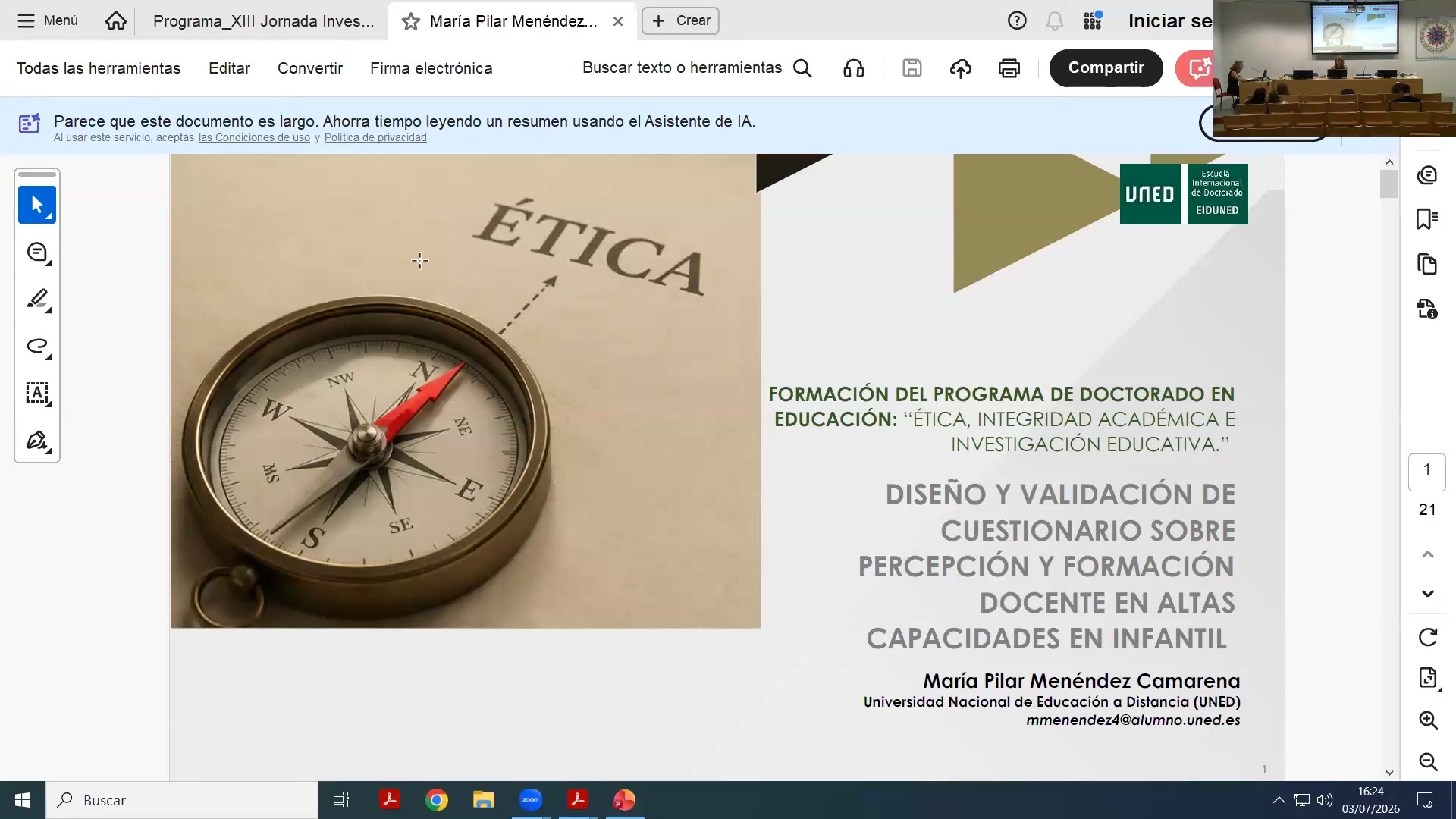
Task: Click the volume speaker tray icon
Action: tap(1325, 800)
